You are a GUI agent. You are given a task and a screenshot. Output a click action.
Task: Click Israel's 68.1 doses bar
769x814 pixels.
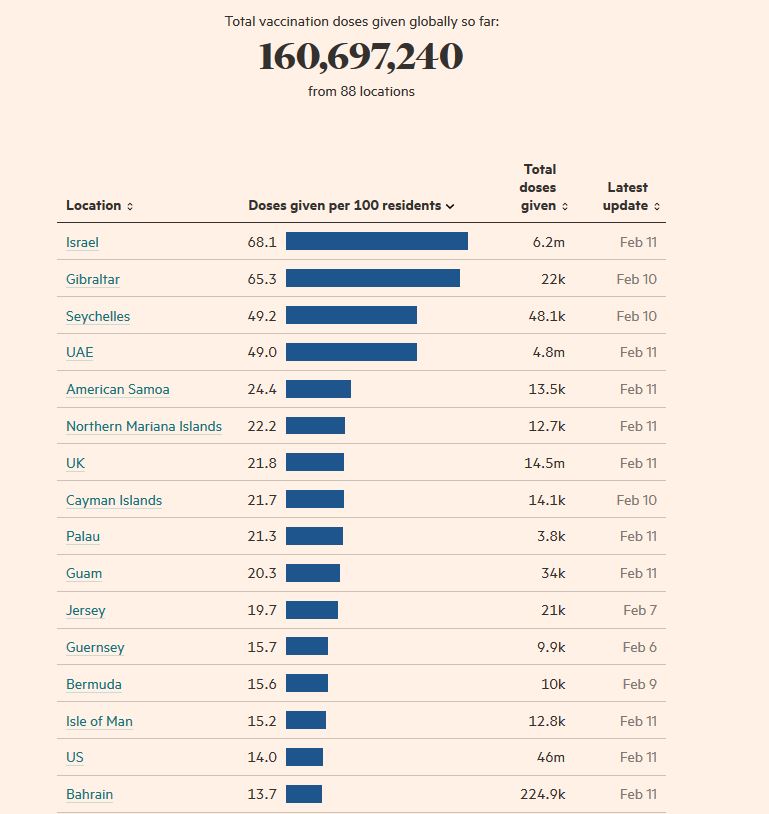376,241
